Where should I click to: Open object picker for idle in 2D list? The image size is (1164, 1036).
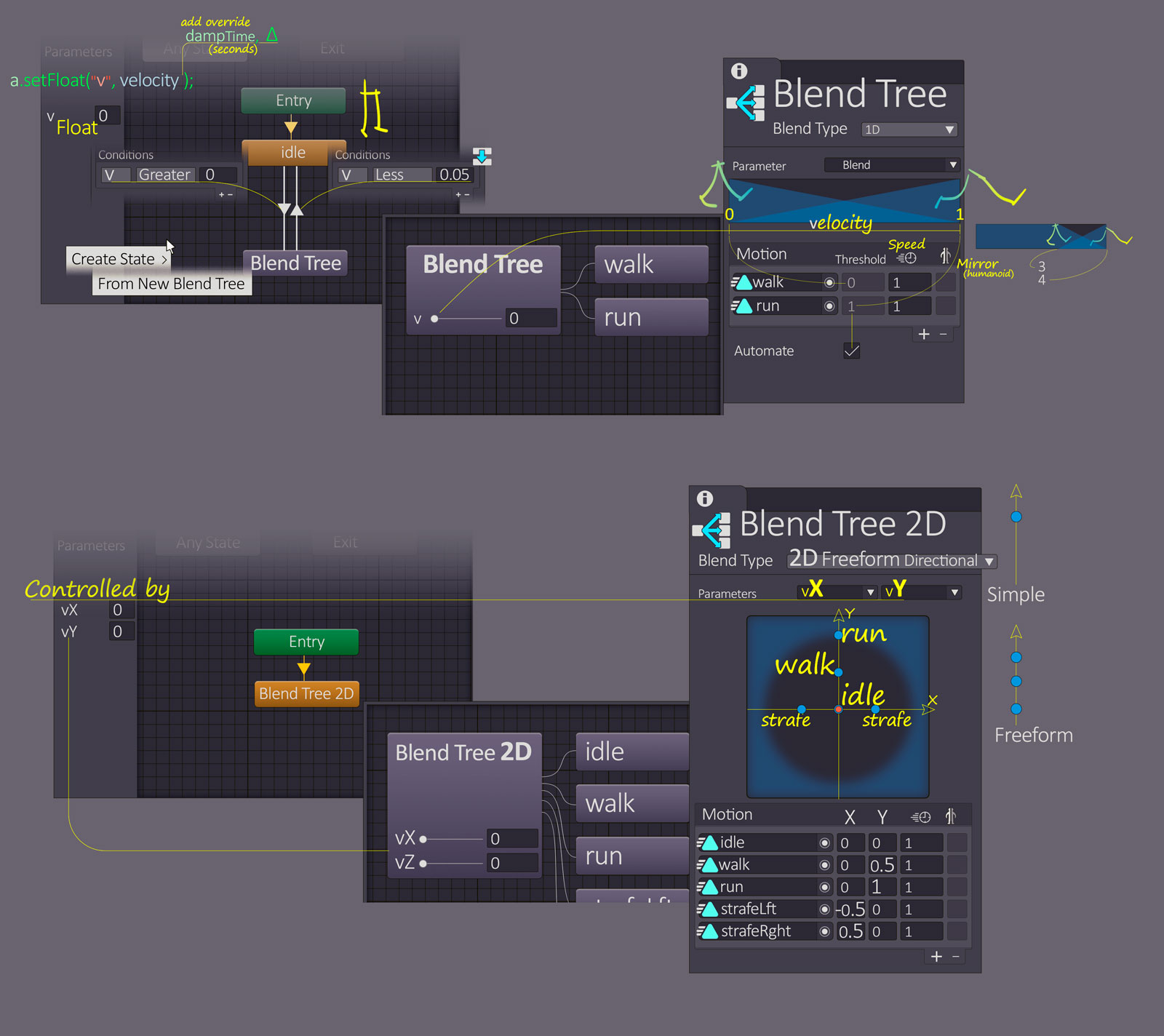[824, 843]
